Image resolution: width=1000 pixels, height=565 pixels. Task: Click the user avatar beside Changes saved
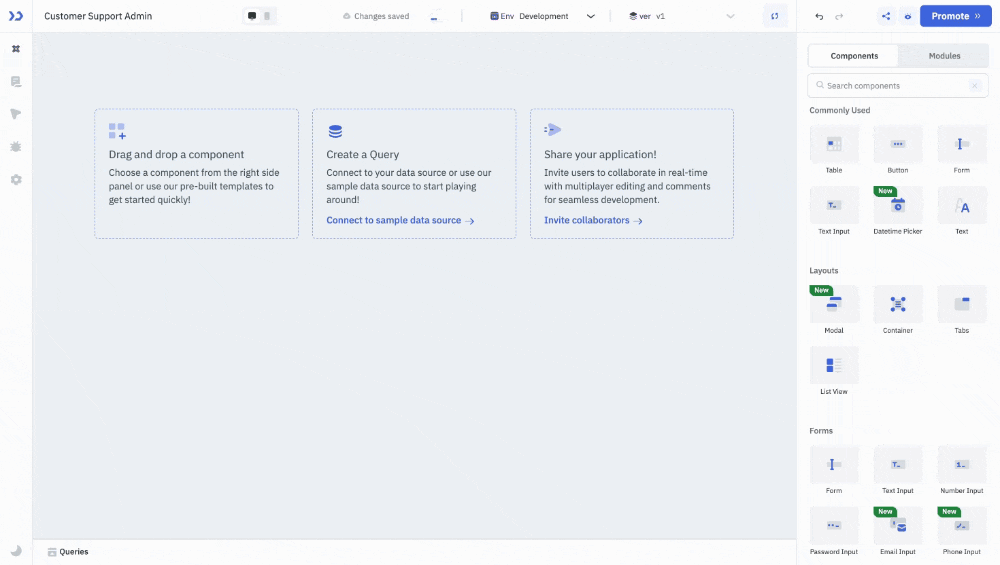[436, 16]
